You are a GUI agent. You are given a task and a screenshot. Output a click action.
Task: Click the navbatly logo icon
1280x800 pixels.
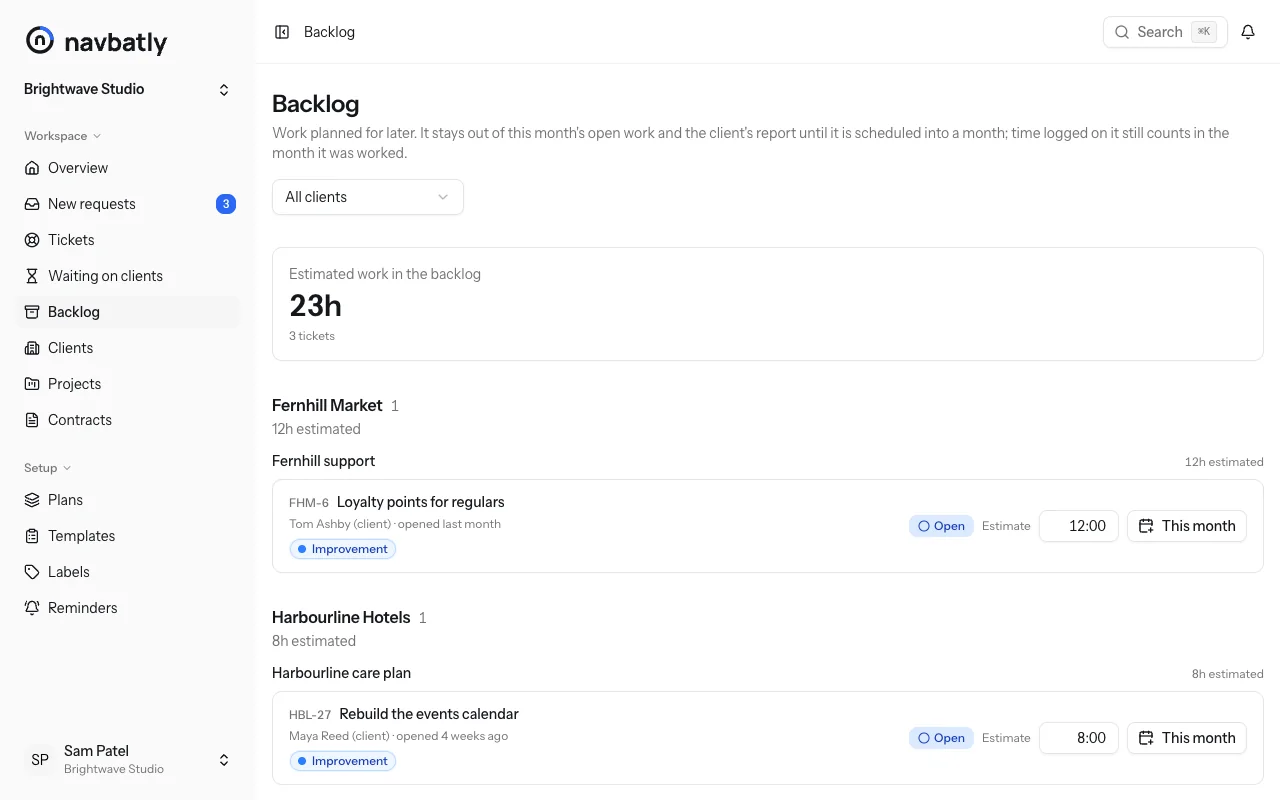click(x=40, y=41)
